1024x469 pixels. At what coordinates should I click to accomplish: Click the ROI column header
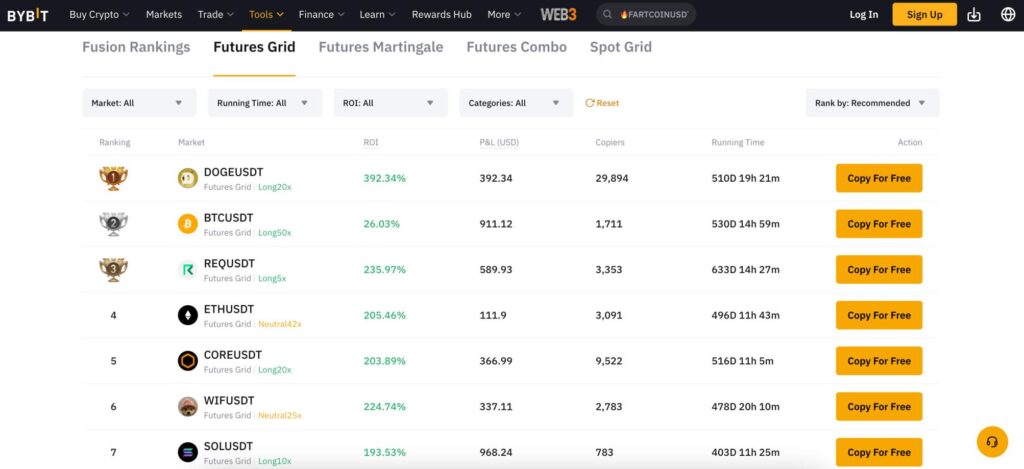click(371, 142)
